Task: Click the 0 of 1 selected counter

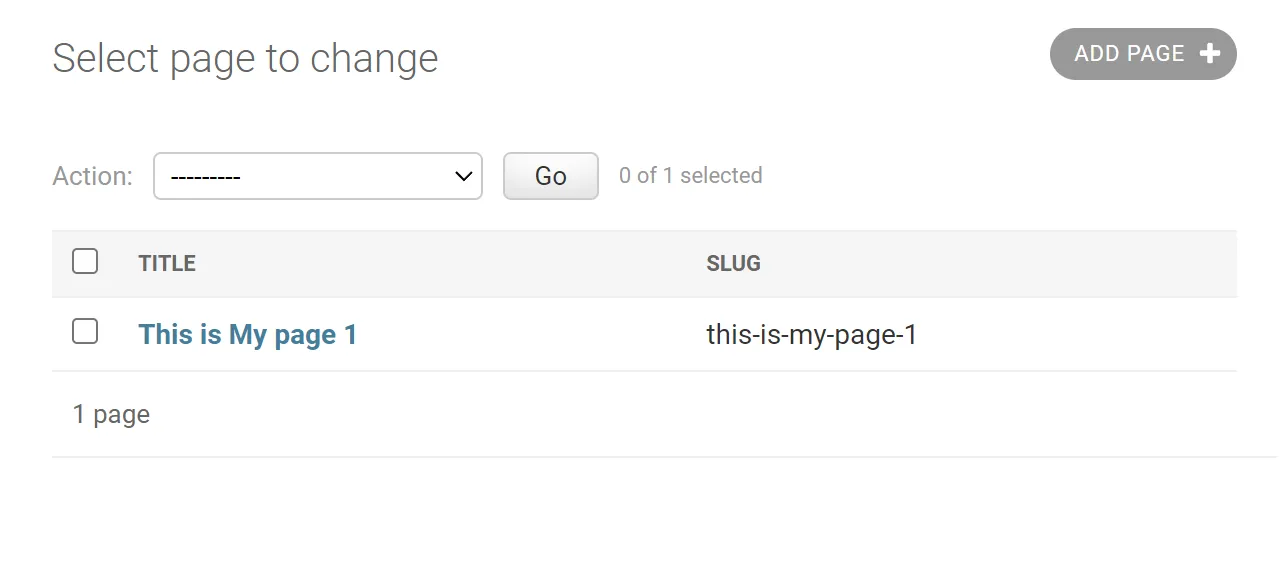Action: coord(690,176)
